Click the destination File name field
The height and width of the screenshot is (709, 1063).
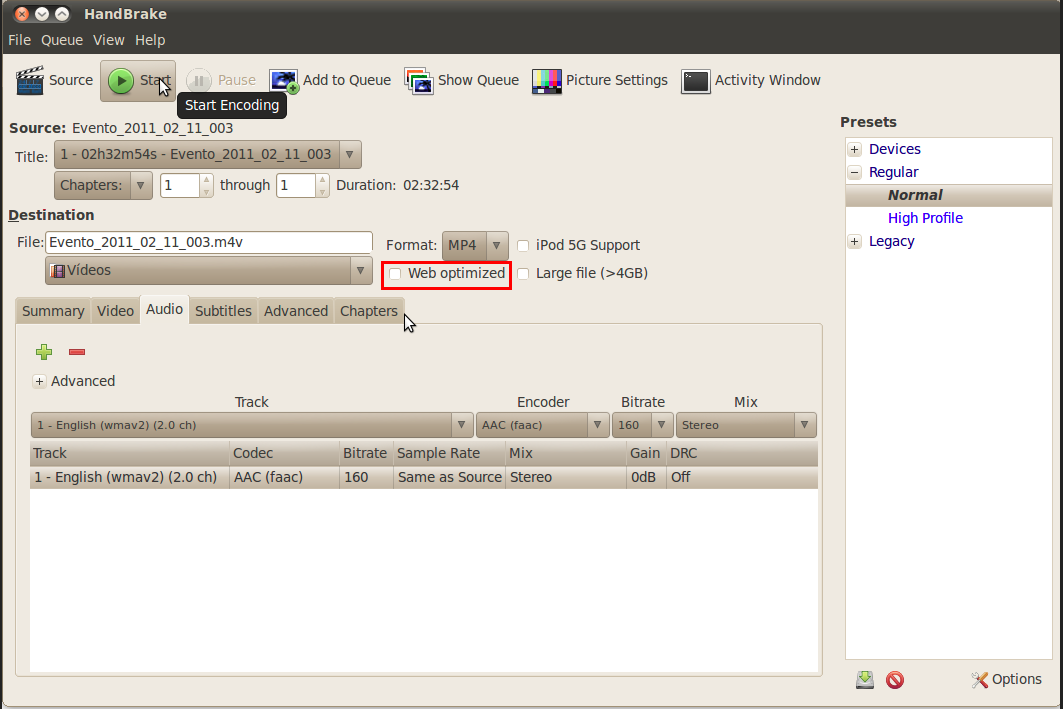click(209, 242)
